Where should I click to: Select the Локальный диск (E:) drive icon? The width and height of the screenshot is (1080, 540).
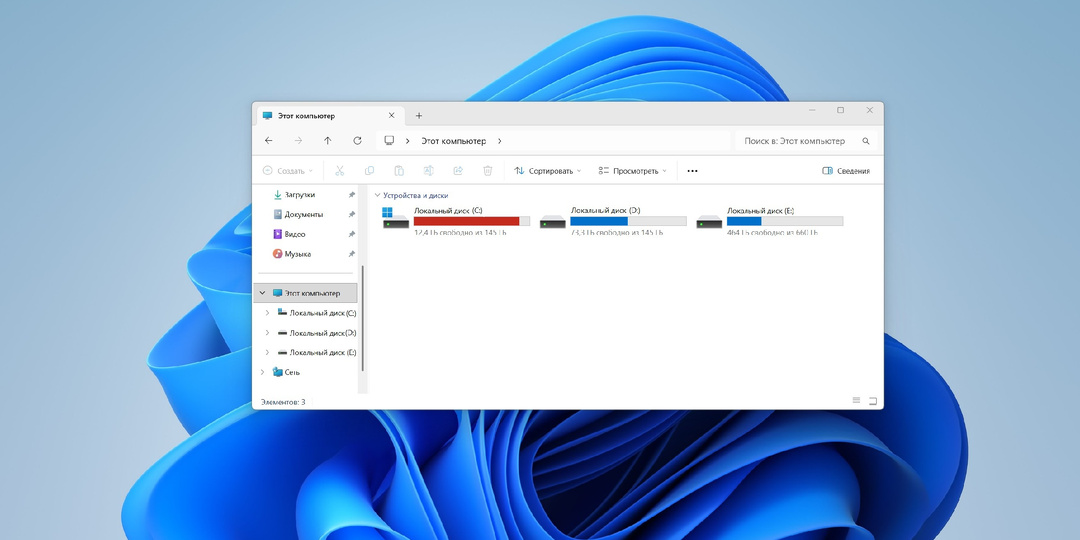(x=709, y=221)
